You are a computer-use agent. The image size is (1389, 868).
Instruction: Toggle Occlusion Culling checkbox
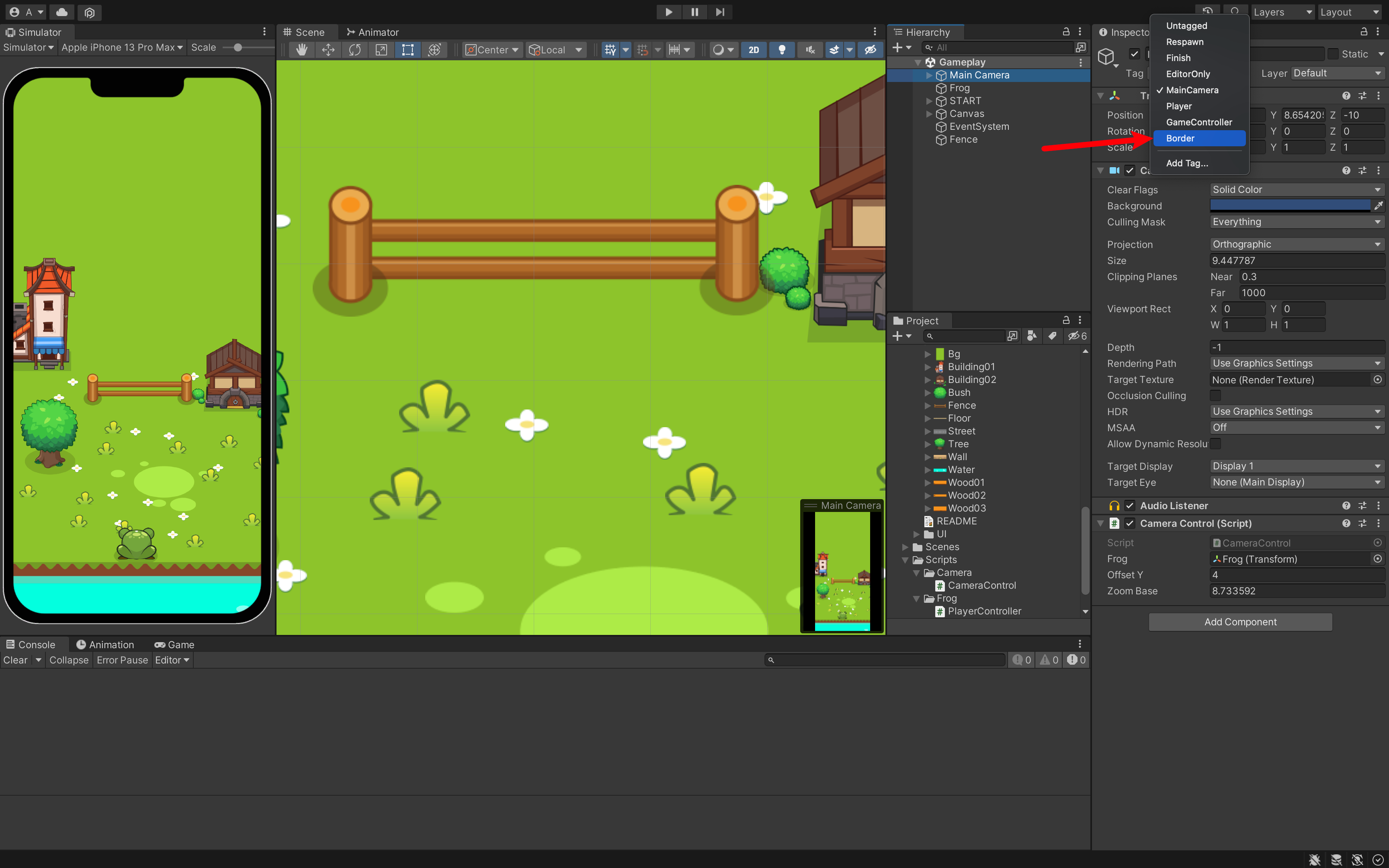click(1215, 395)
